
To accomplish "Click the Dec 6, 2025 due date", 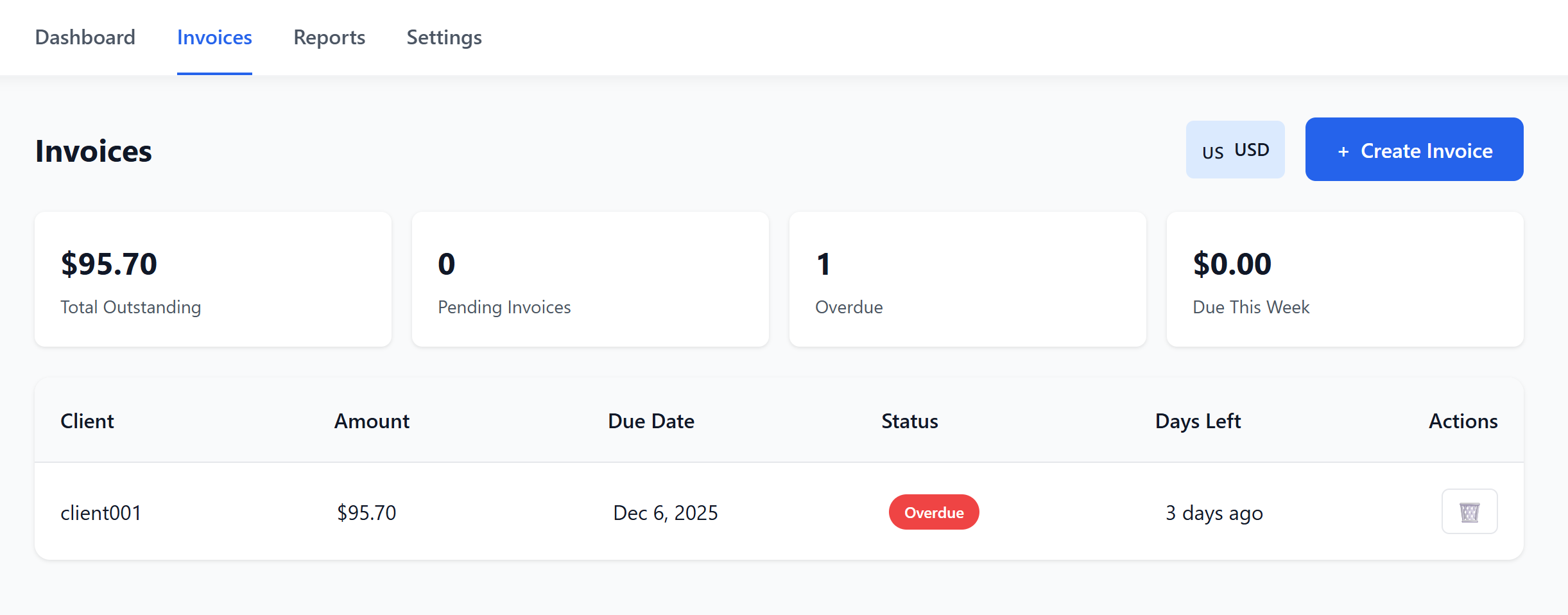I will (665, 512).
